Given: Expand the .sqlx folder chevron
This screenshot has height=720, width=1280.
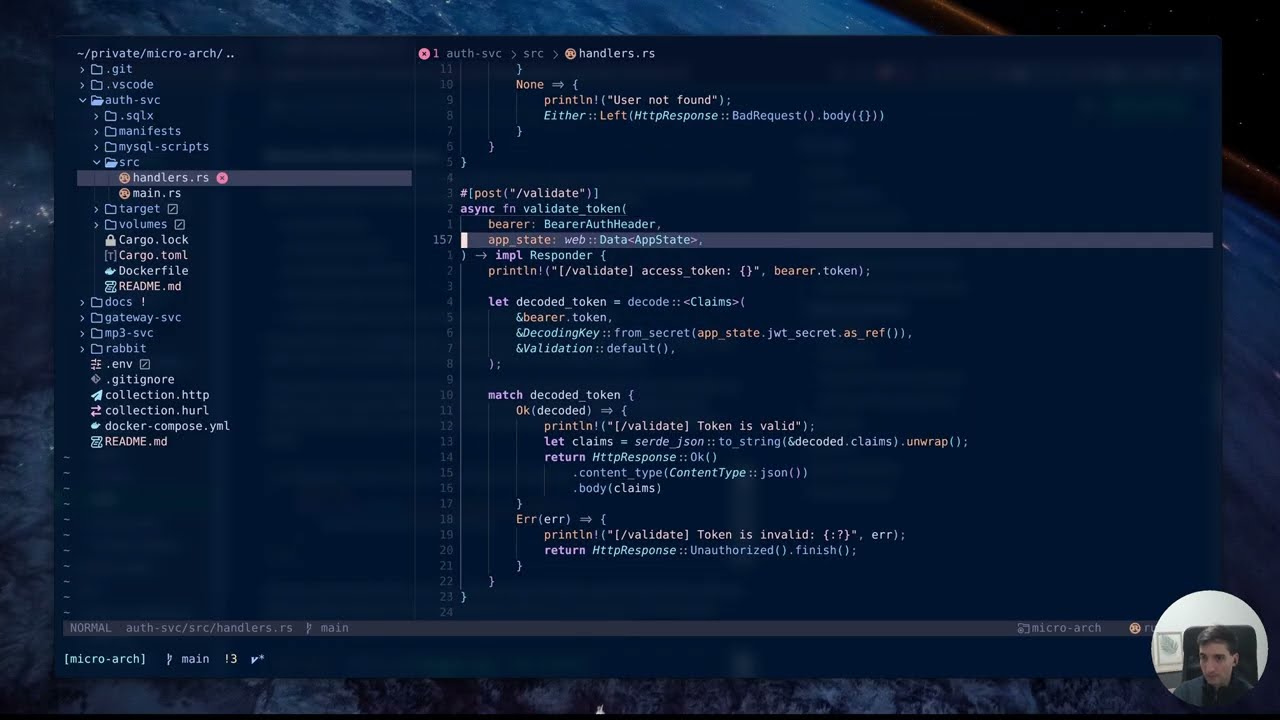Looking at the screenshot, I should [x=97, y=116].
